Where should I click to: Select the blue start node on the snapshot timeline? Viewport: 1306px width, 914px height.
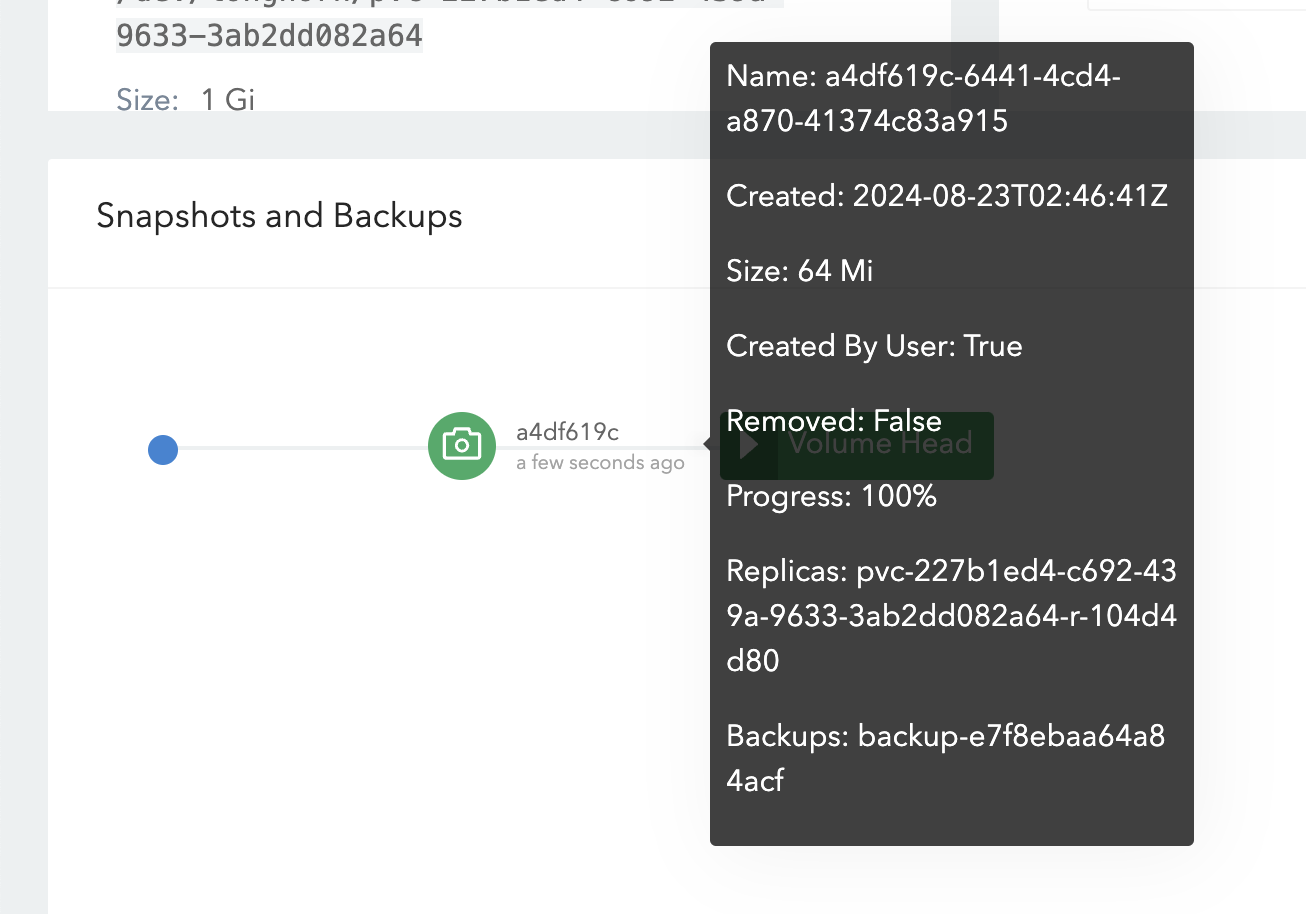point(163,450)
